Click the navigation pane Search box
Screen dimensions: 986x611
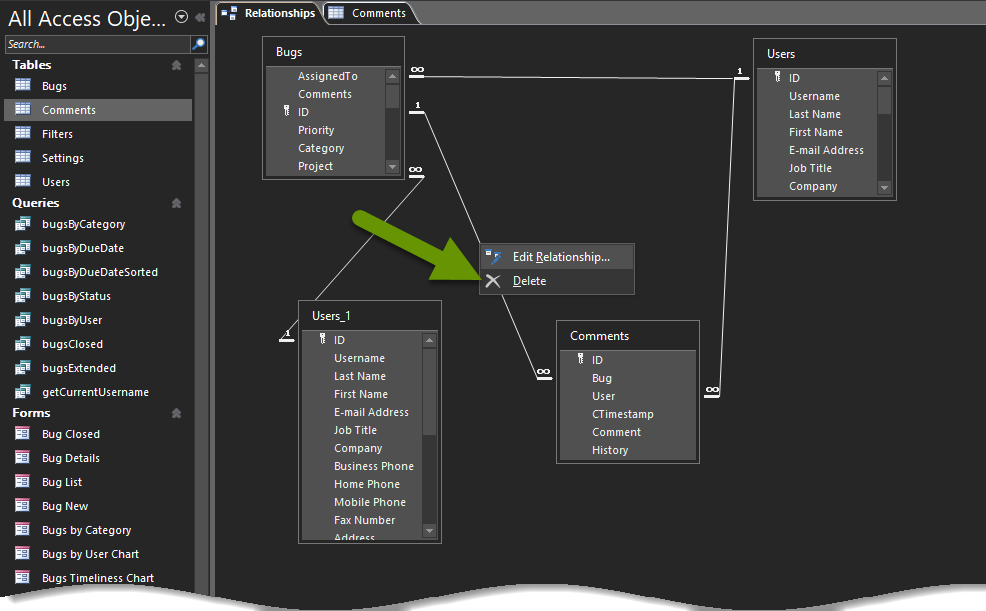[x=96, y=44]
